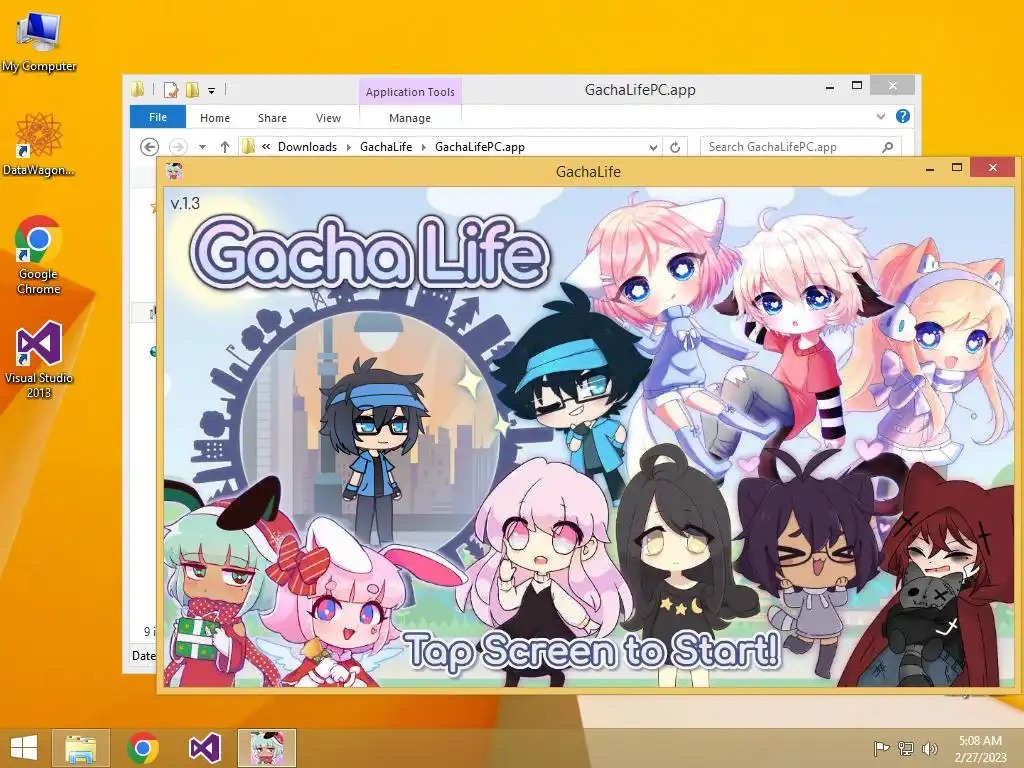Click the Application Tools contextual tab

[x=410, y=92]
